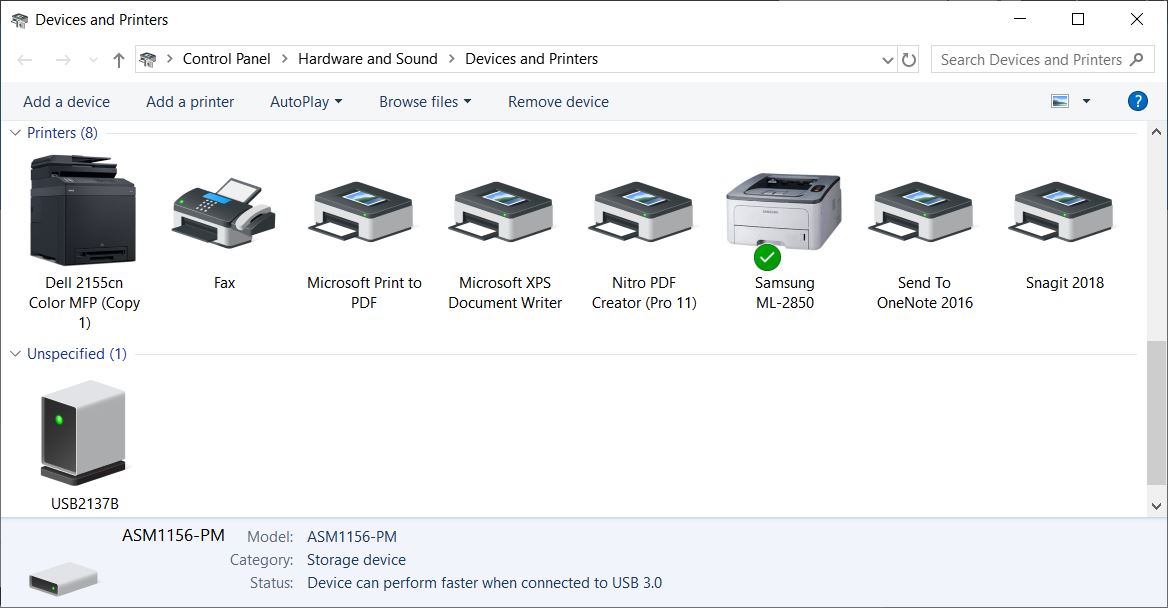Image resolution: width=1168 pixels, height=608 pixels.
Task: Click the scroll down arrow
Action: [1156, 506]
